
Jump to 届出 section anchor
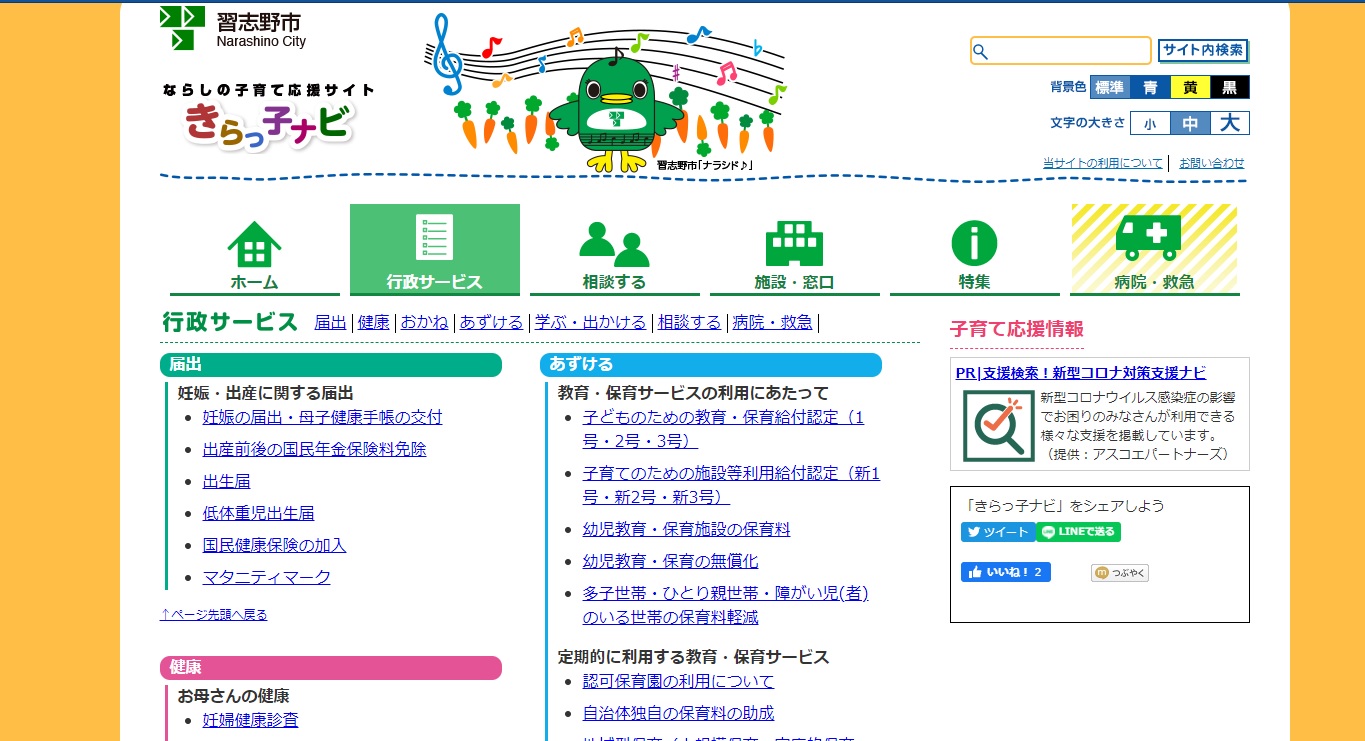click(x=330, y=322)
